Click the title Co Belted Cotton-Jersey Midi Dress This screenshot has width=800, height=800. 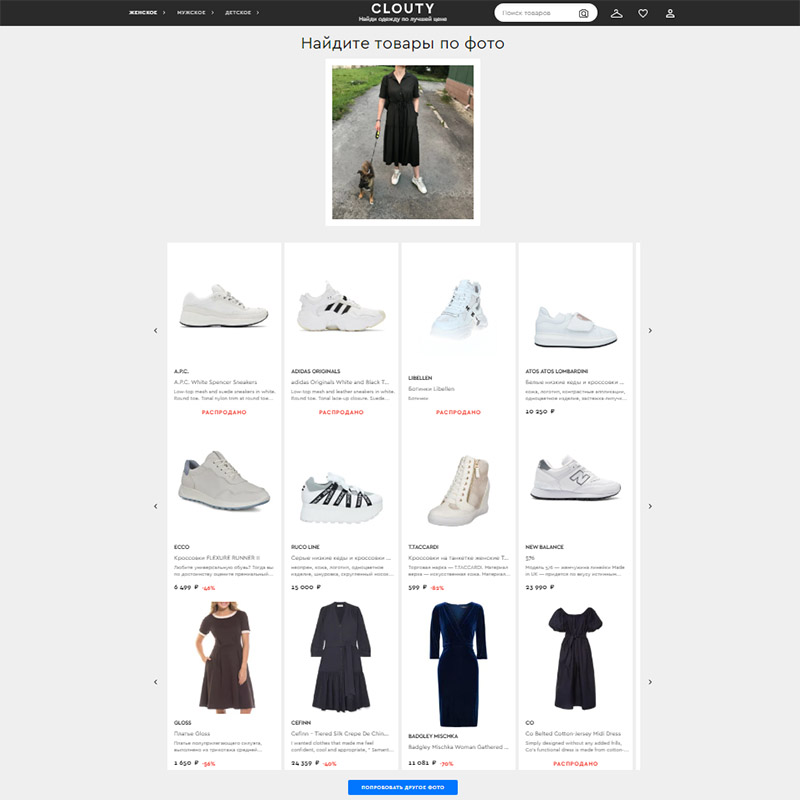573,734
